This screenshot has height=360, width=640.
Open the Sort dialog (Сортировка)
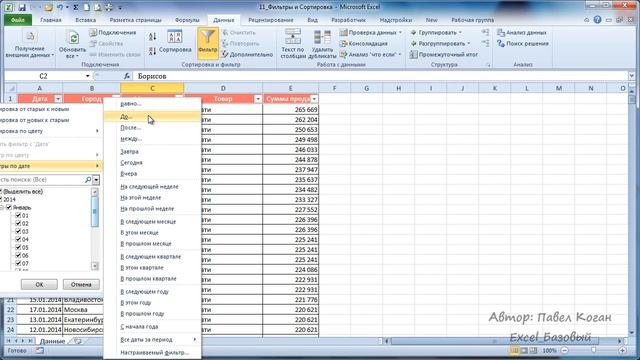pyautogui.click(x=175, y=42)
